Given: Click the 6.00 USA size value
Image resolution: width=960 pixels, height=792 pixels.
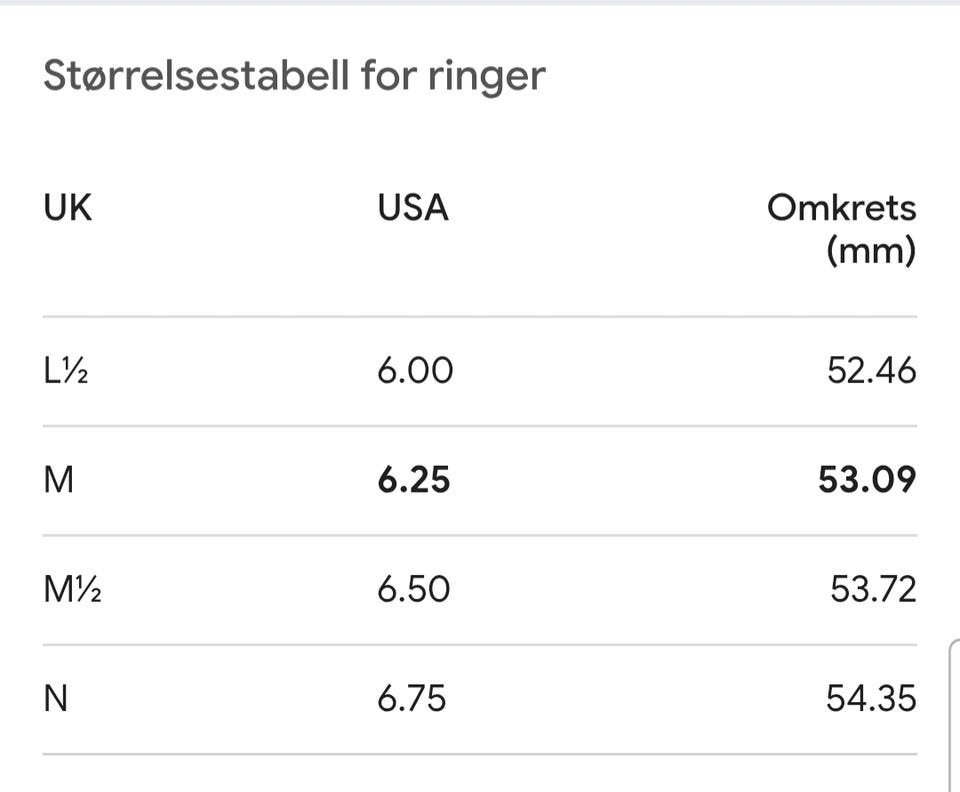Looking at the screenshot, I should (x=415, y=370).
